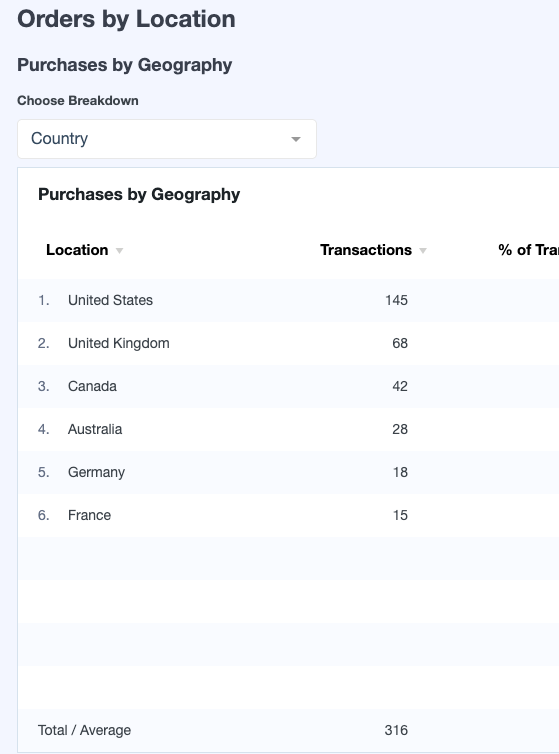
Task: Click the dropdown arrow in Choose Breakdown
Action: [296, 139]
